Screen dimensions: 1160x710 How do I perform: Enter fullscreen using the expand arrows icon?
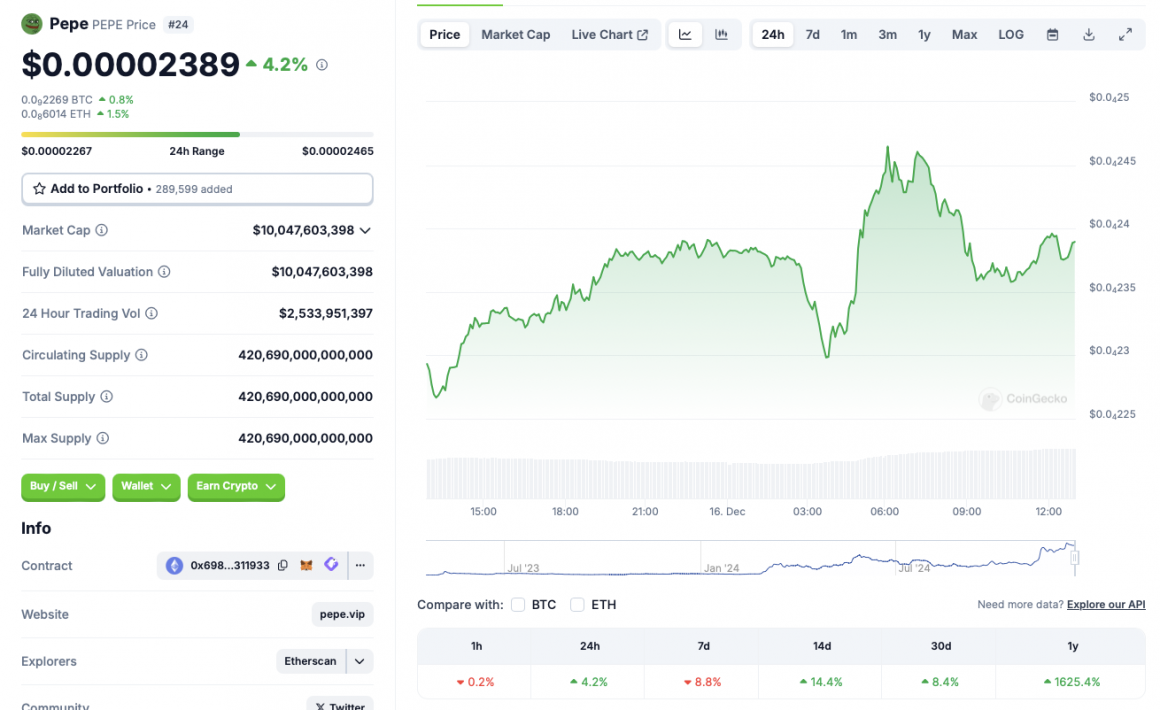[1124, 34]
